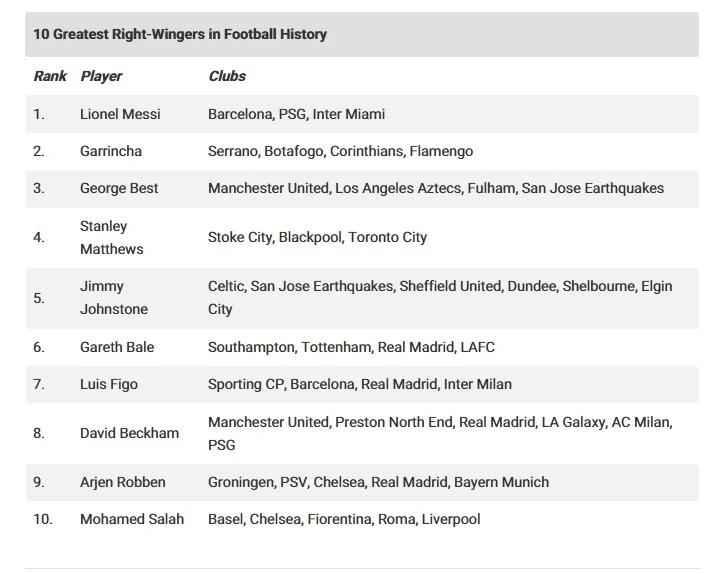
Task: Click the clubs cell starting with Groningen, PSV
Action: (x=378, y=482)
